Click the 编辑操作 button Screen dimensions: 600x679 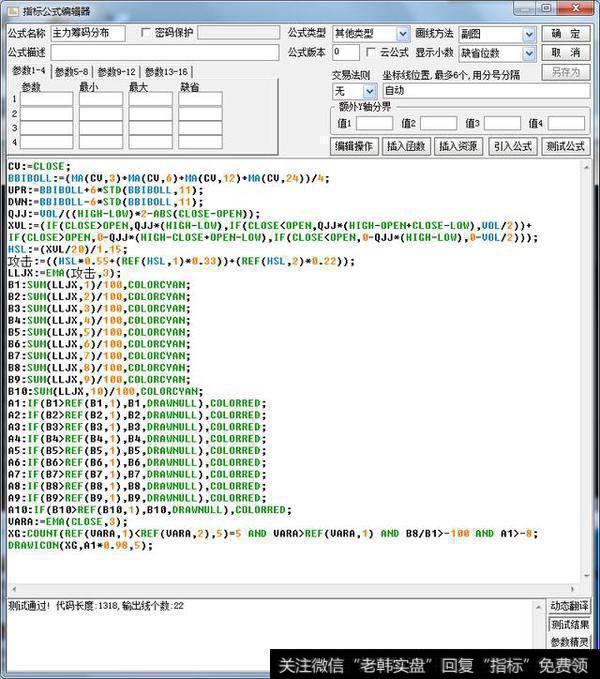tap(354, 146)
